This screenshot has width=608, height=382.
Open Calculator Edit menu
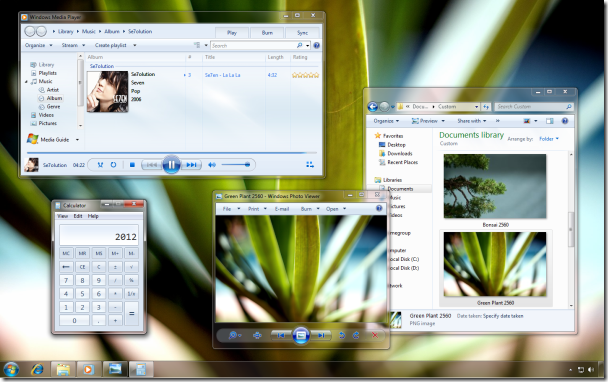(x=78, y=216)
